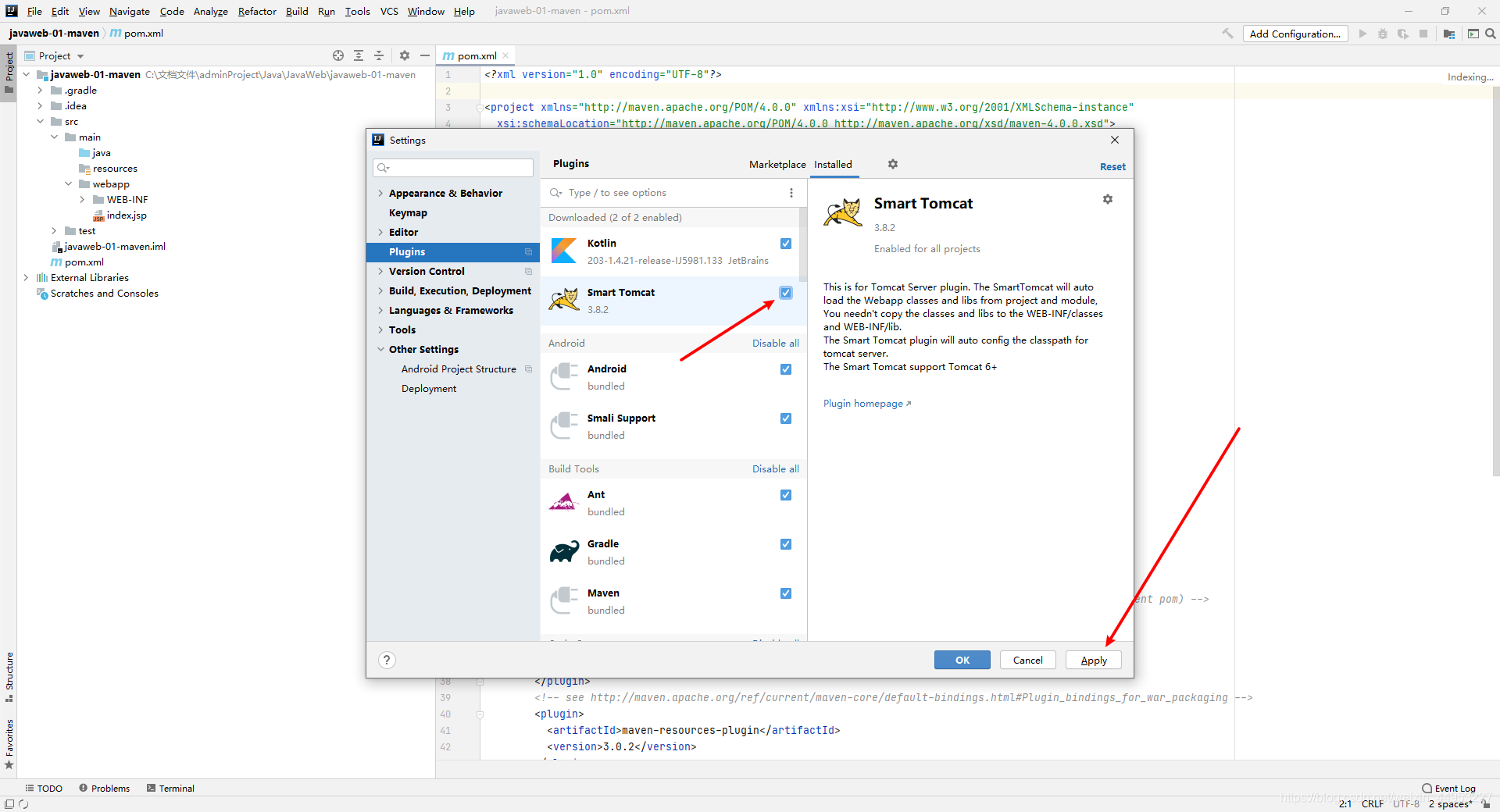Hide the Project panel with minus icon
This screenshot has width=1500, height=812.
pos(425,55)
